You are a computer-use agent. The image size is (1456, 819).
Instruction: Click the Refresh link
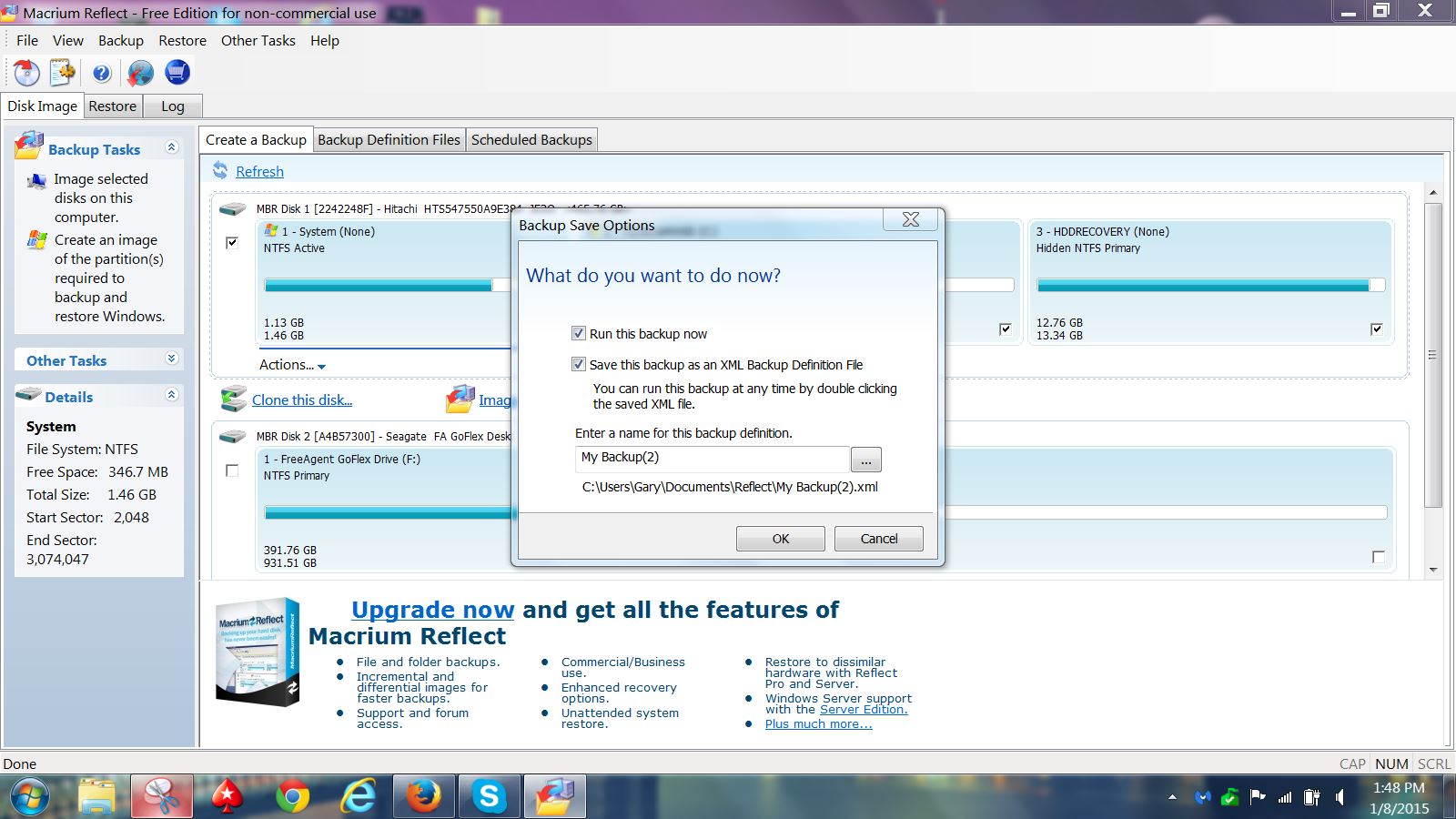[259, 171]
